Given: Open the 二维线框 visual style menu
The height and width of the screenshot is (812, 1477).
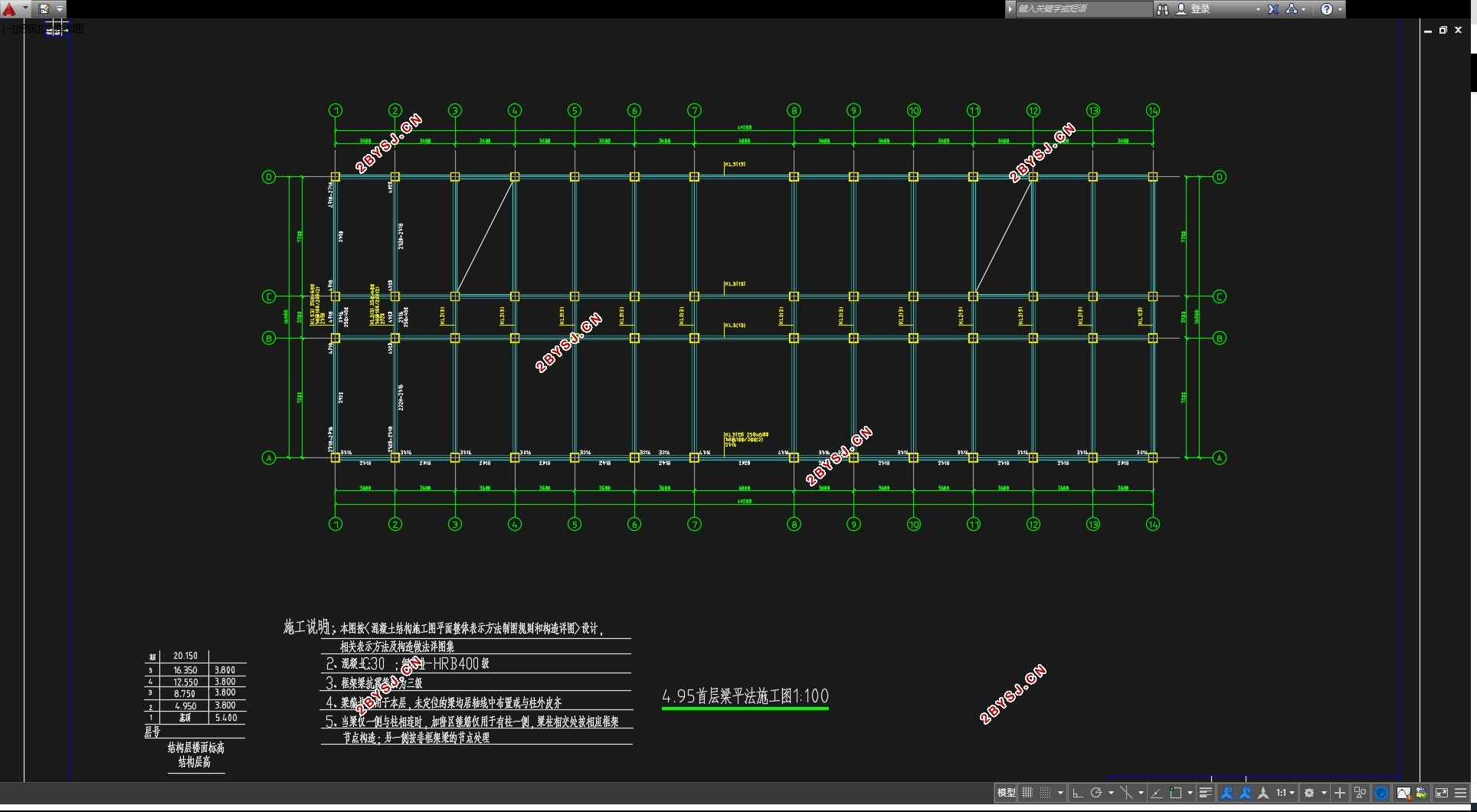Looking at the screenshot, I should click(x=62, y=29).
